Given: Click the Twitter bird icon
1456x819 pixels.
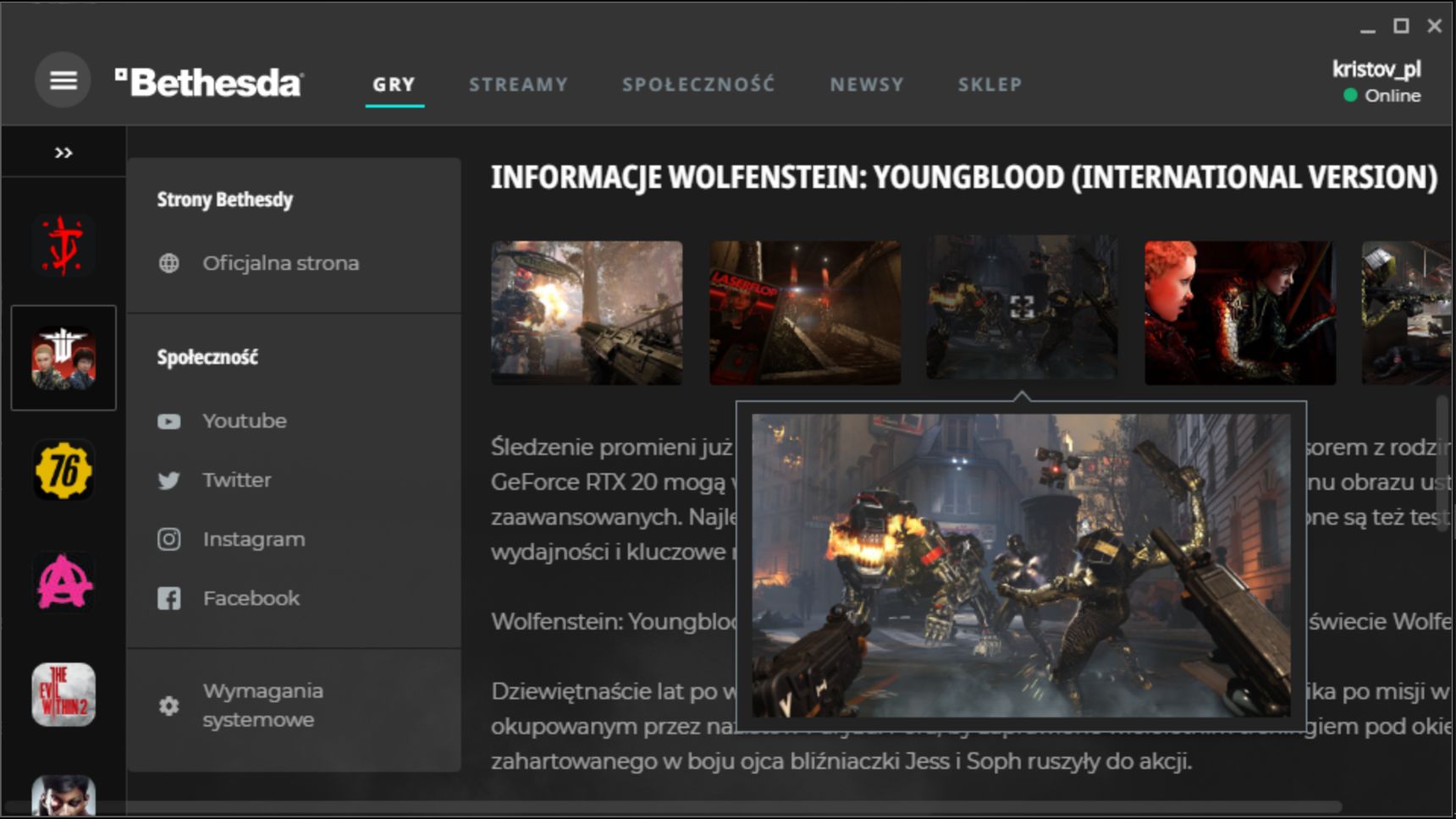Looking at the screenshot, I should coord(169,481).
